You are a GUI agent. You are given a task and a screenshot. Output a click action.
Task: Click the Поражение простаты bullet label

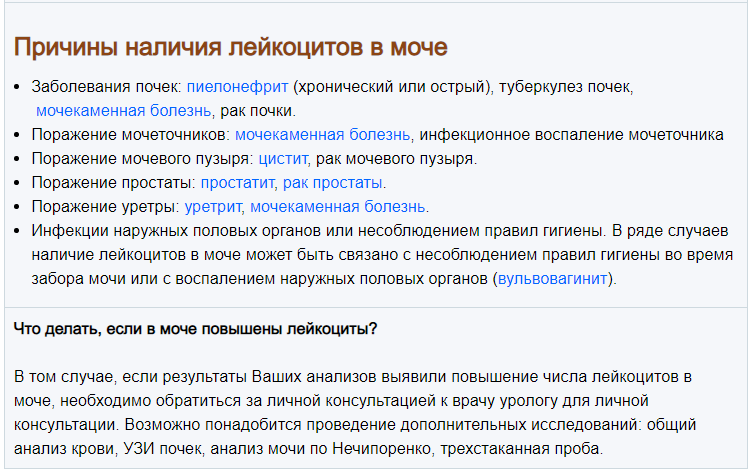click(114, 183)
